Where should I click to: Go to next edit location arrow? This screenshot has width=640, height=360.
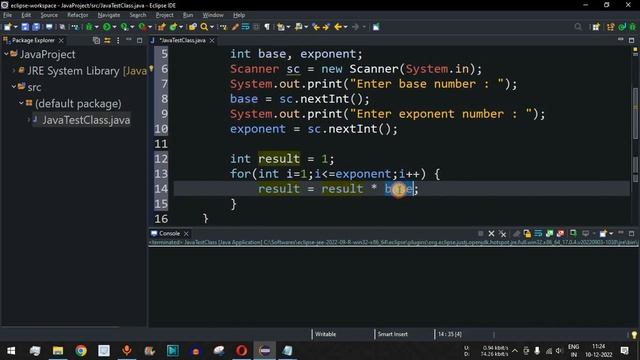pyautogui.click(x=326, y=27)
